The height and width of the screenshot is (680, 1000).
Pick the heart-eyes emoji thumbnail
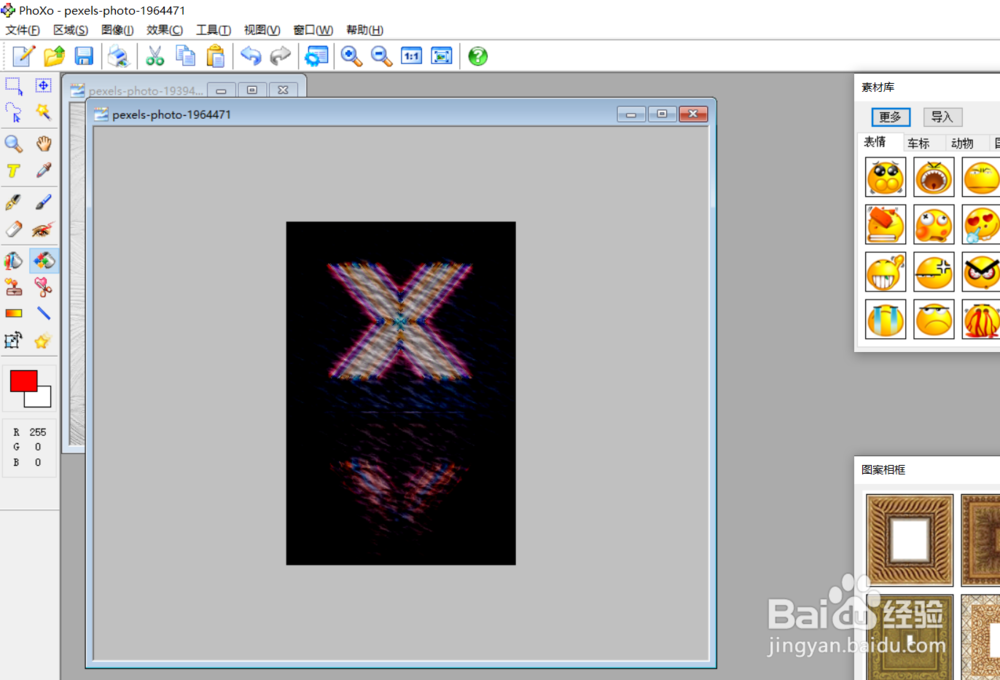[981, 225]
